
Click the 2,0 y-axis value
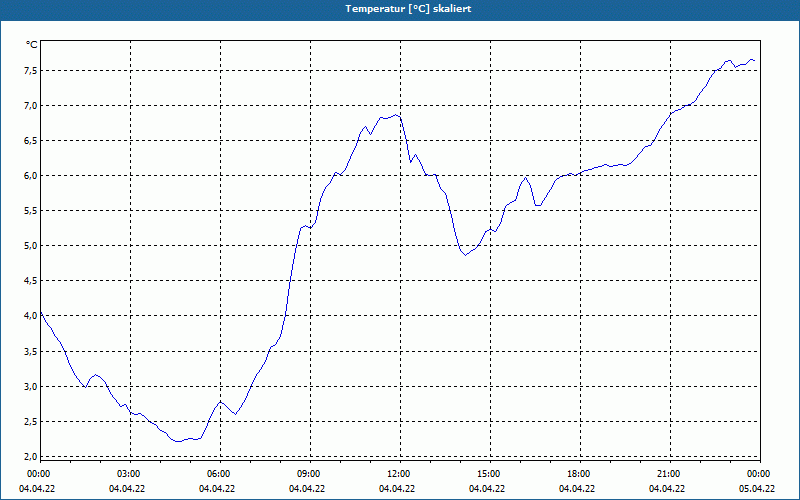click(31, 456)
